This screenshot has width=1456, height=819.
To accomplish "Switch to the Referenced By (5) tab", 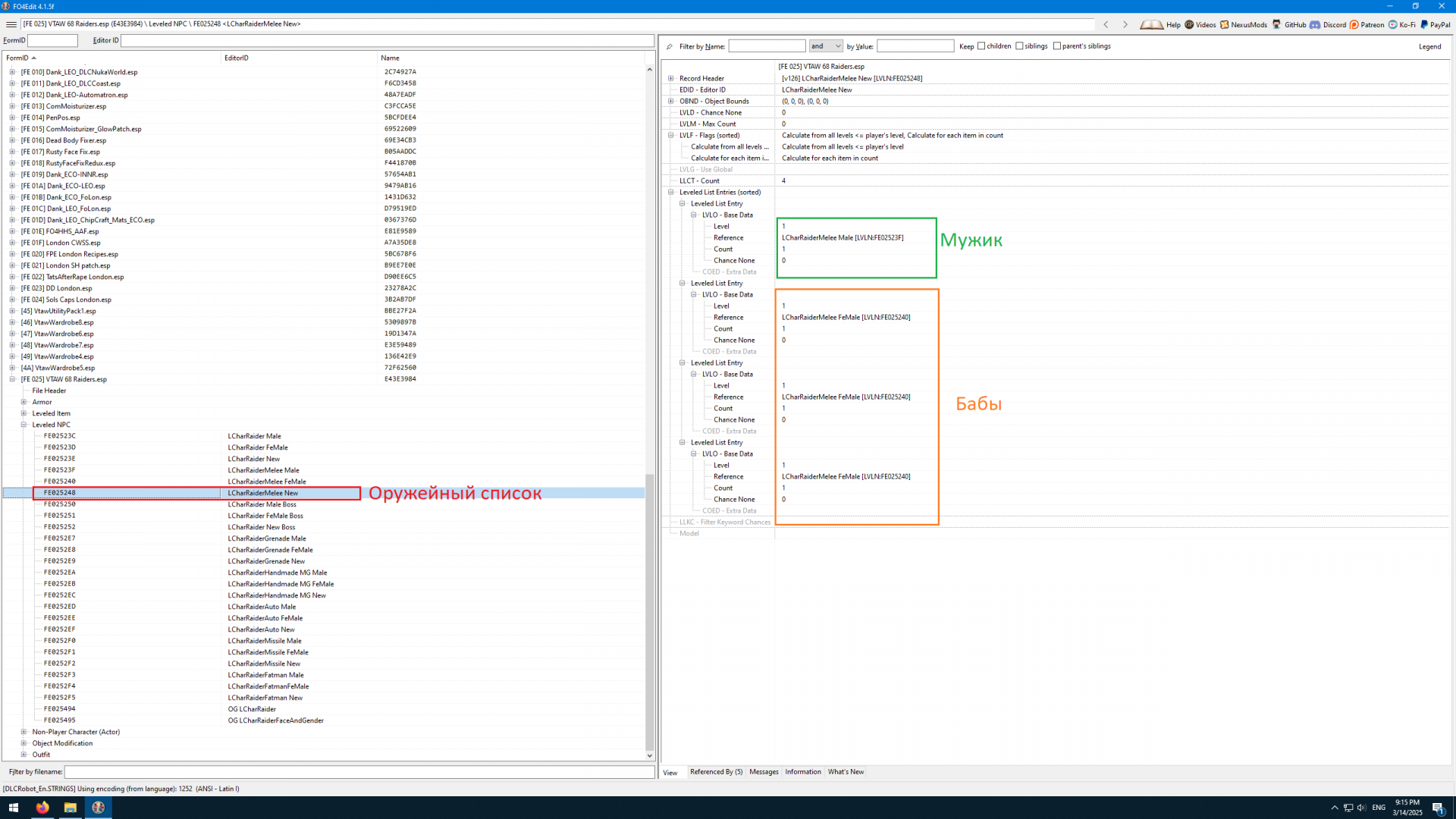I will 716,772.
